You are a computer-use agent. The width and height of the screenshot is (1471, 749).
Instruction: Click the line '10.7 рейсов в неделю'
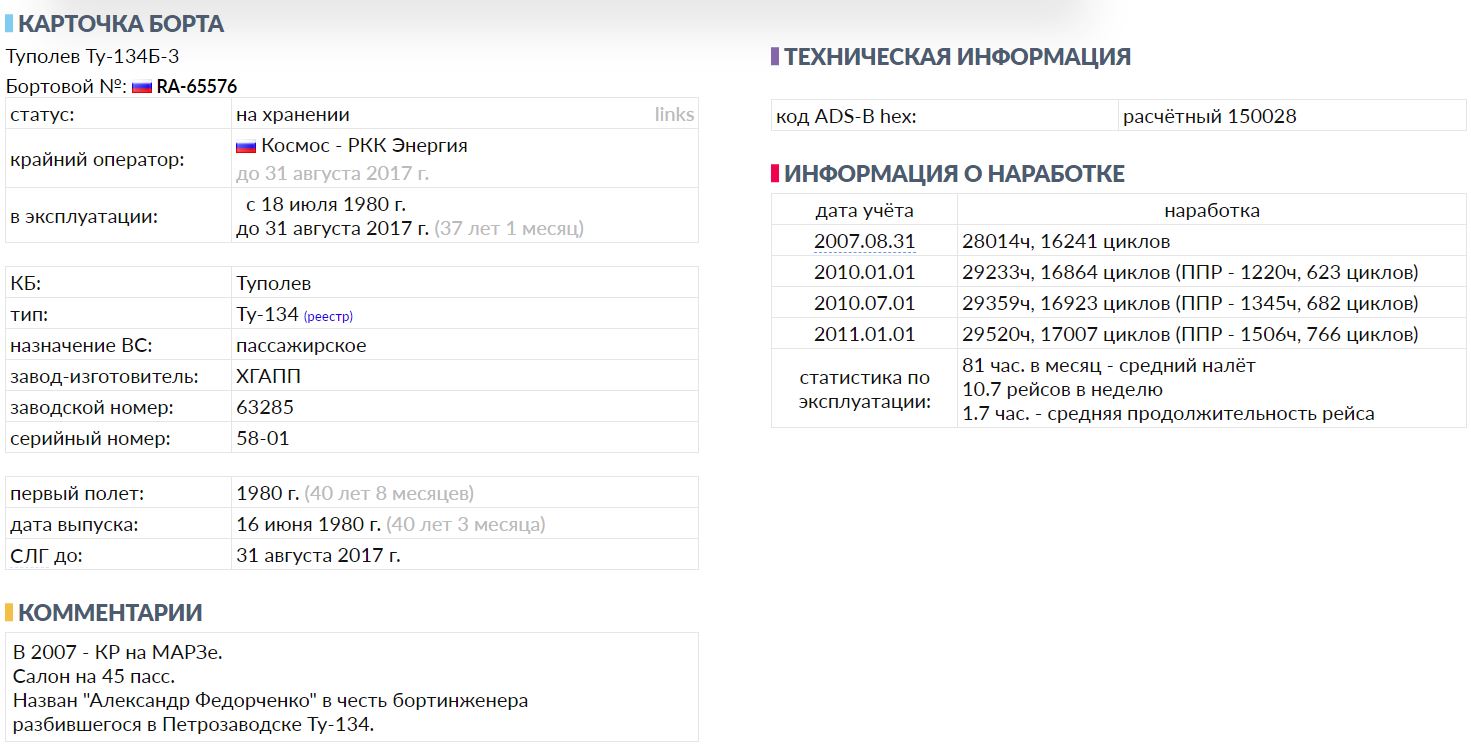click(x=1062, y=390)
